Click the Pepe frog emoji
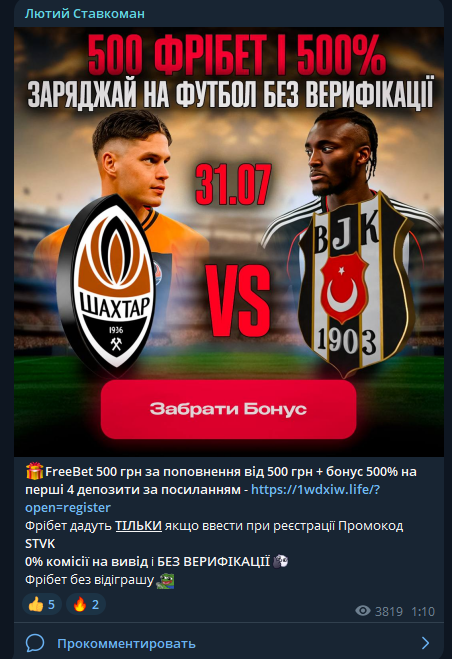452x659 pixels. (165, 581)
